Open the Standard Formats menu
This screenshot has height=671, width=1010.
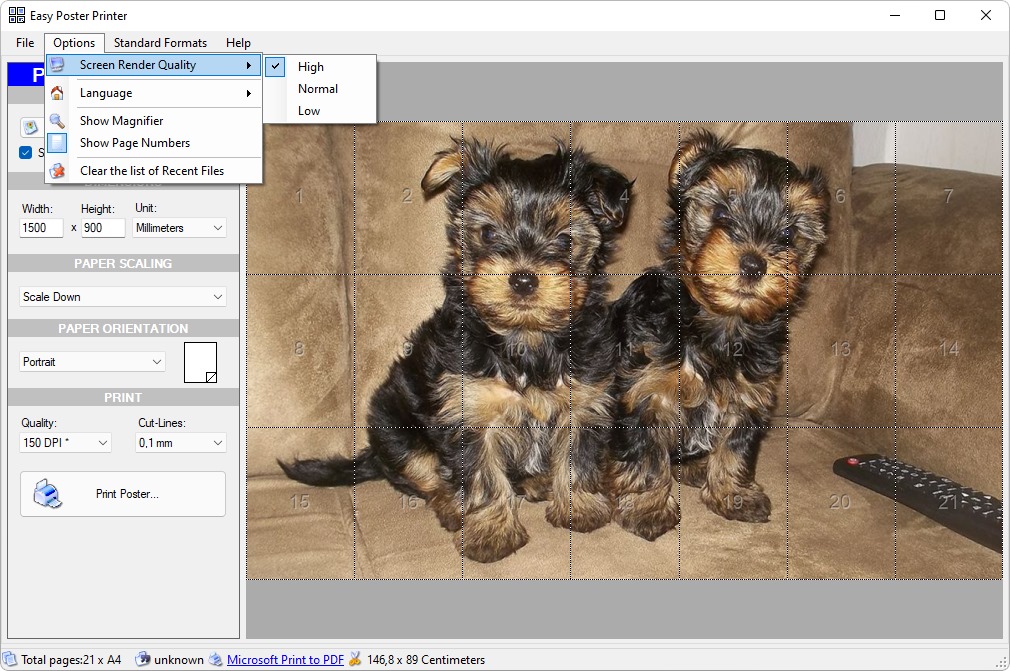pyautogui.click(x=160, y=43)
